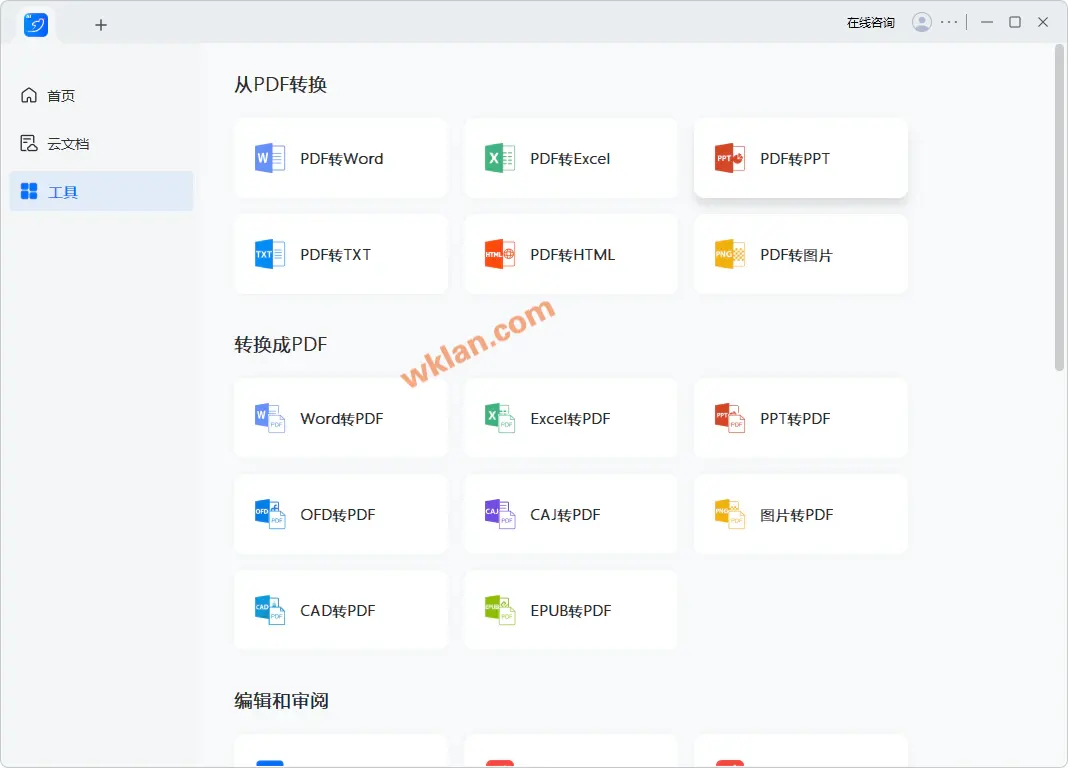This screenshot has width=1068, height=768.
Task: Click the PDF转Word icon
Action: click(x=270, y=159)
